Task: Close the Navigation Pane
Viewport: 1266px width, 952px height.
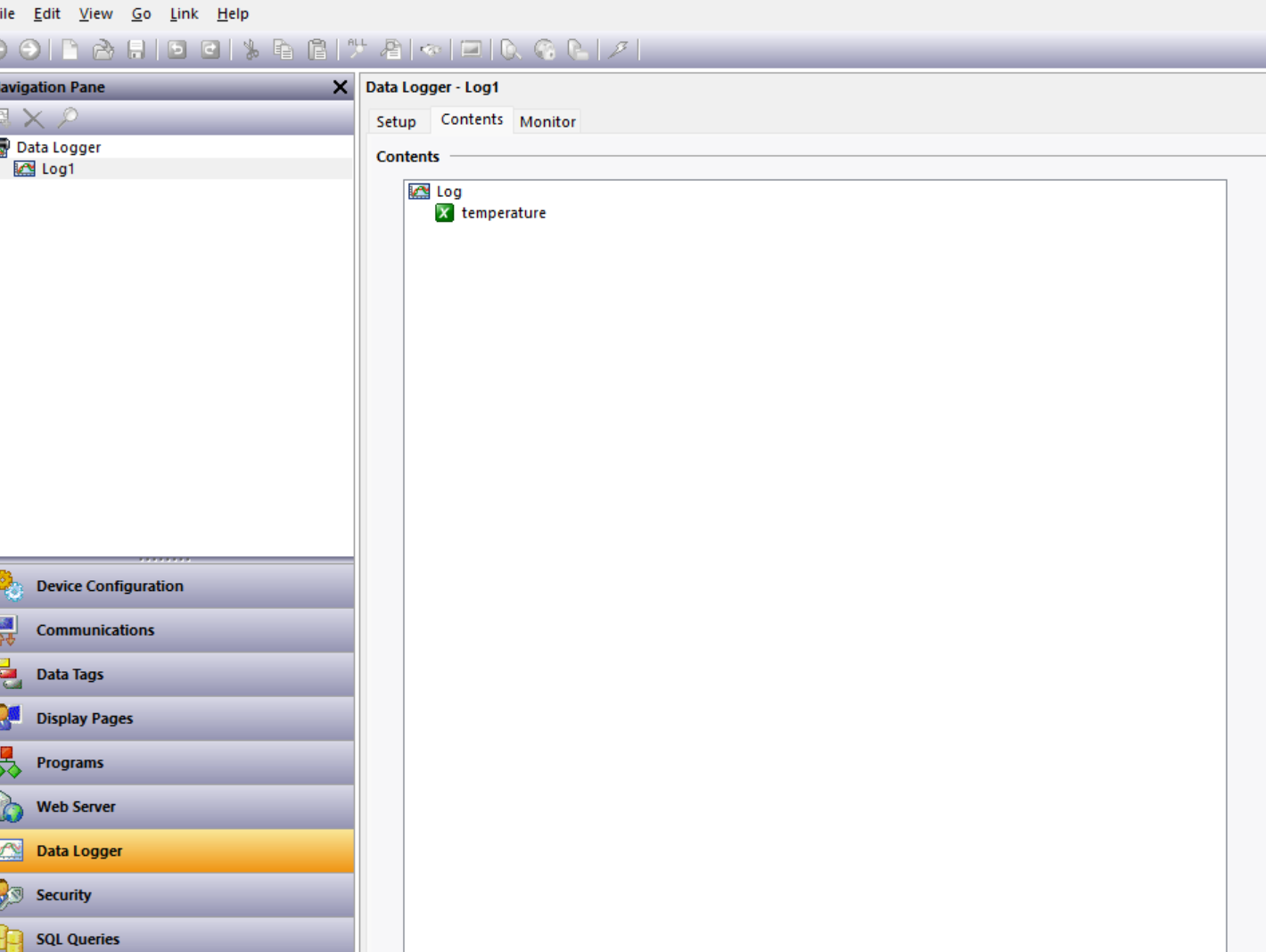Action: (x=340, y=86)
